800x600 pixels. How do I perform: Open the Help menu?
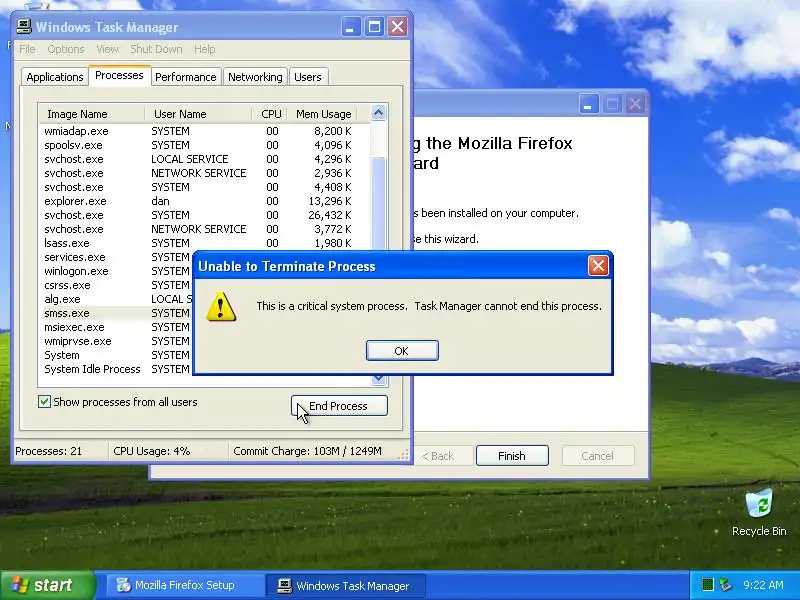205,49
